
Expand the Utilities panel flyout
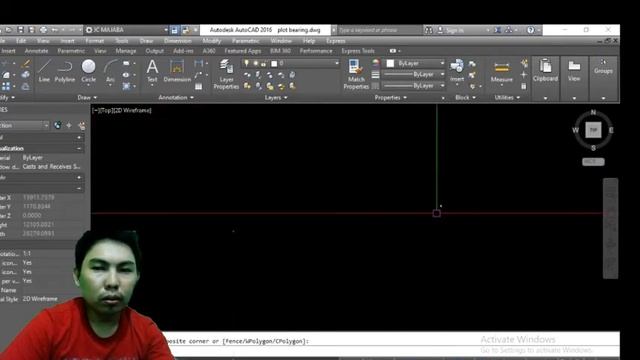tap(507, 98)
